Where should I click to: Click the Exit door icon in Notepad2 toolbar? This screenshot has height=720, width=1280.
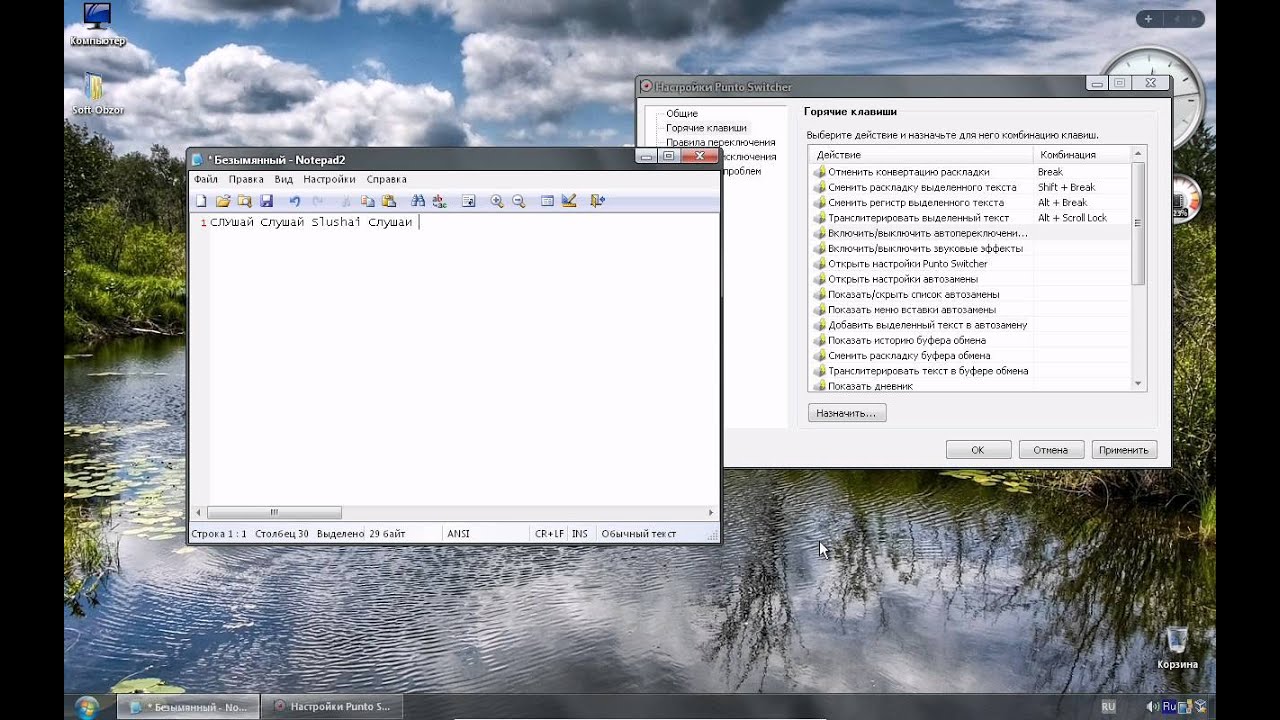pyautogui.click(x=598, y=201)
